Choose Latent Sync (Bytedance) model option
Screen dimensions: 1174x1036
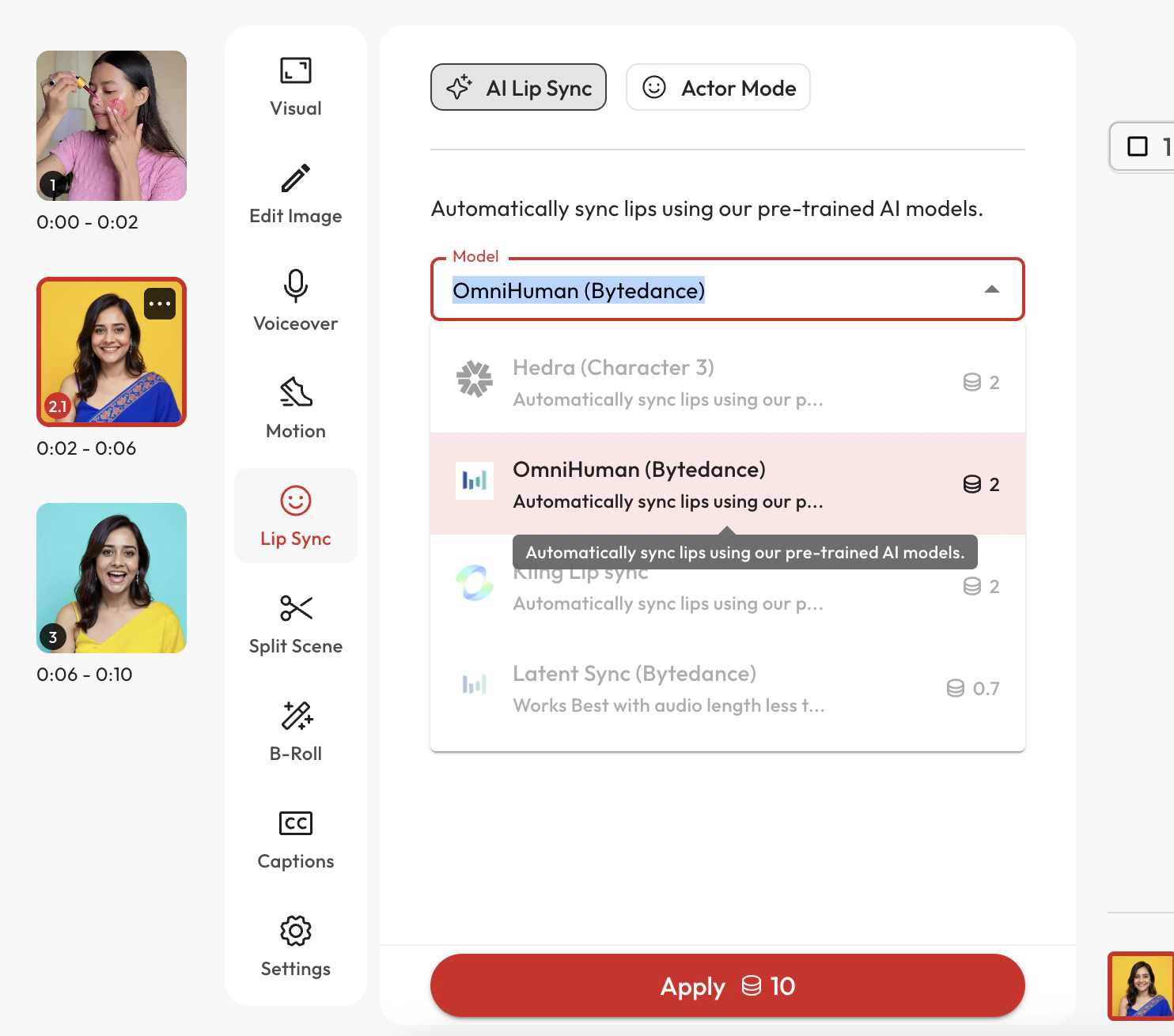click(728, 688)
